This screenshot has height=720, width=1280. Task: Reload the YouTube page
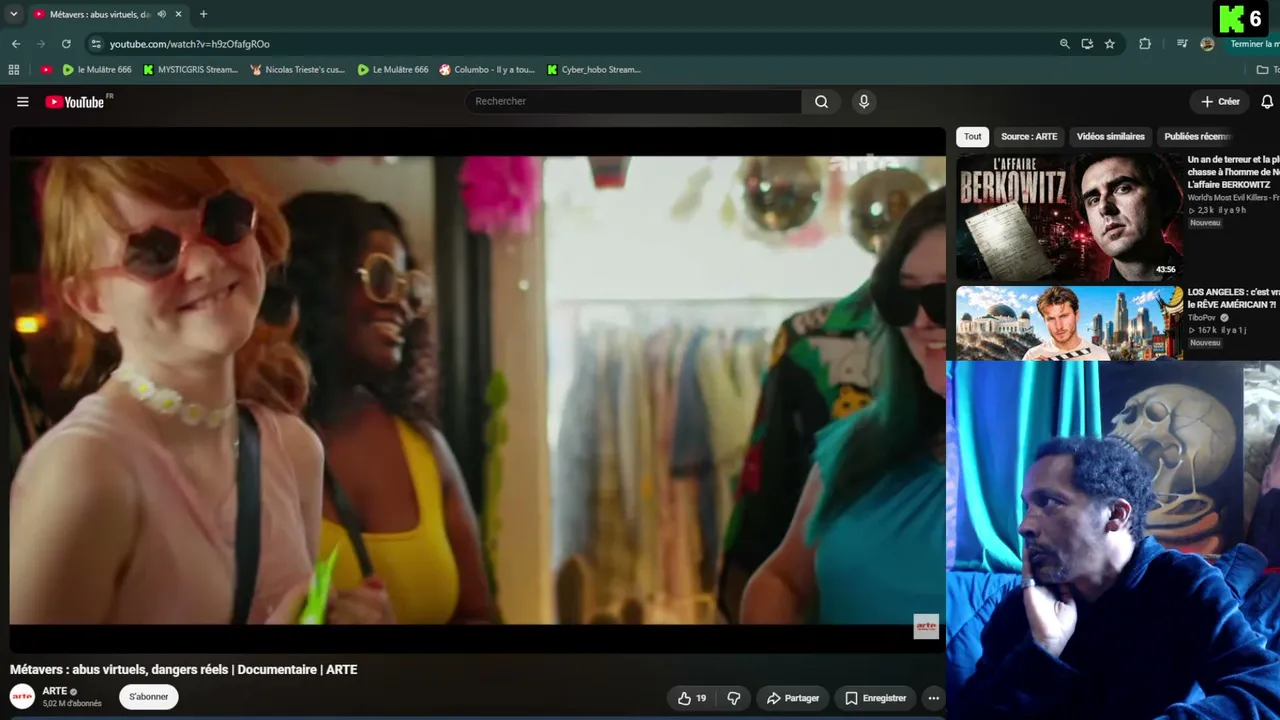[66, 44]
